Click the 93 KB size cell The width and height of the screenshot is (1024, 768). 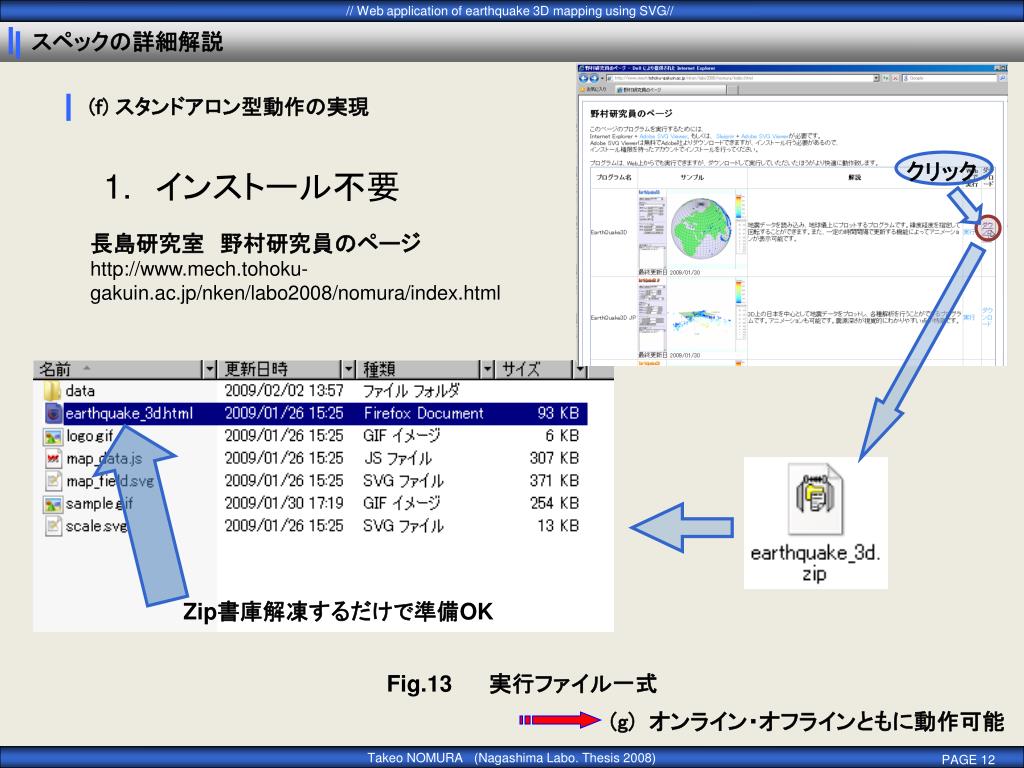(x=558, y=413)
